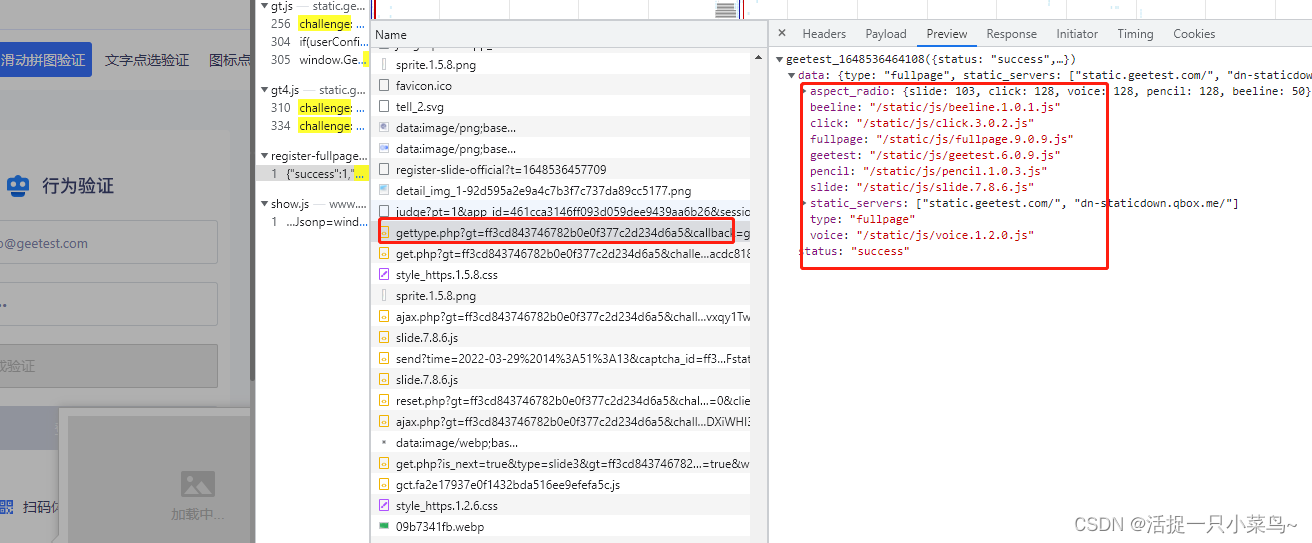The image size is (1312, 543).
Task: Click the 09b7341fb.webp image icon
Action: 384,527
